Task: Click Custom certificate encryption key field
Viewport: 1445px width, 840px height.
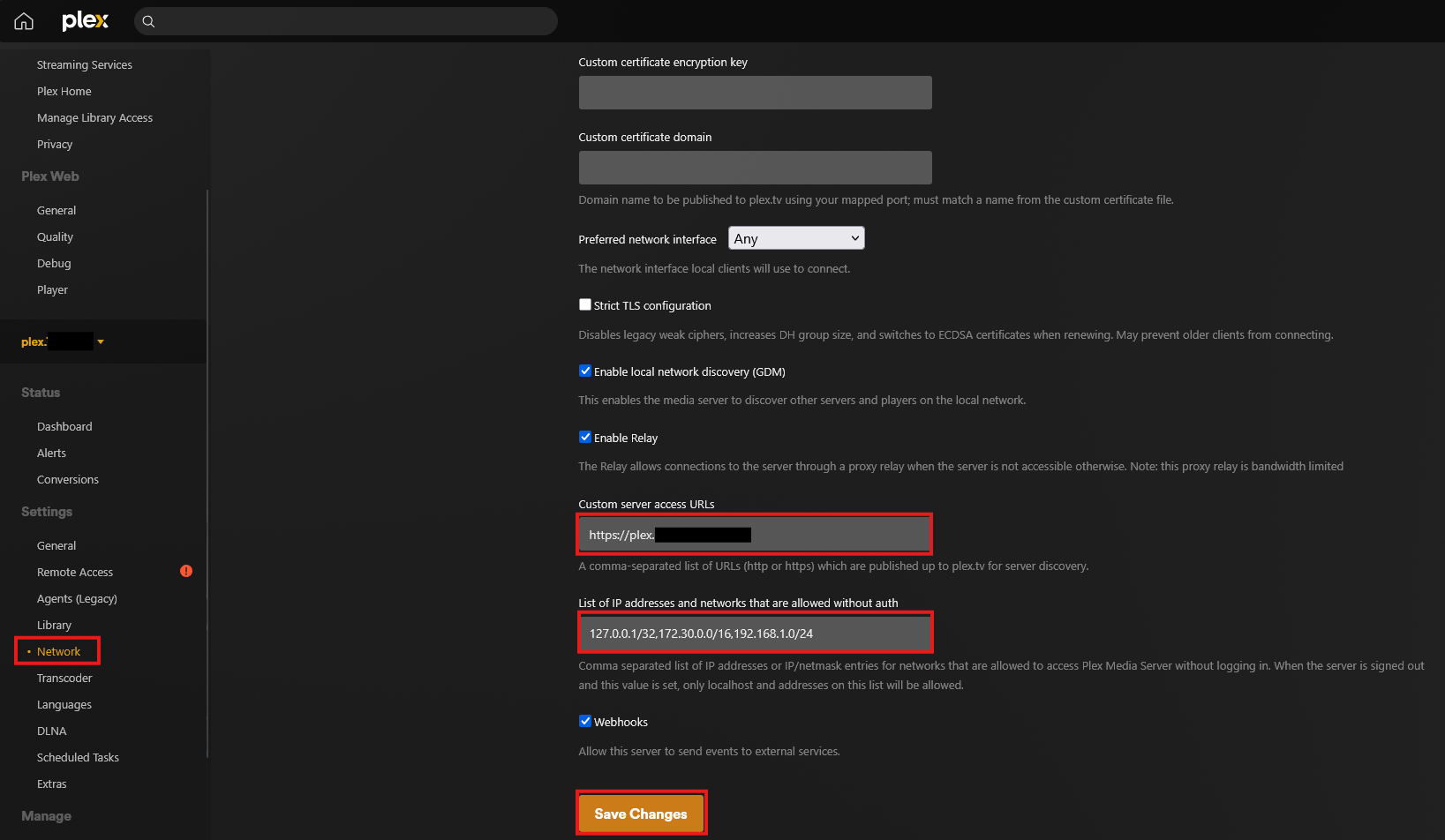Action: pyautogui.click(x=755, y=93)
